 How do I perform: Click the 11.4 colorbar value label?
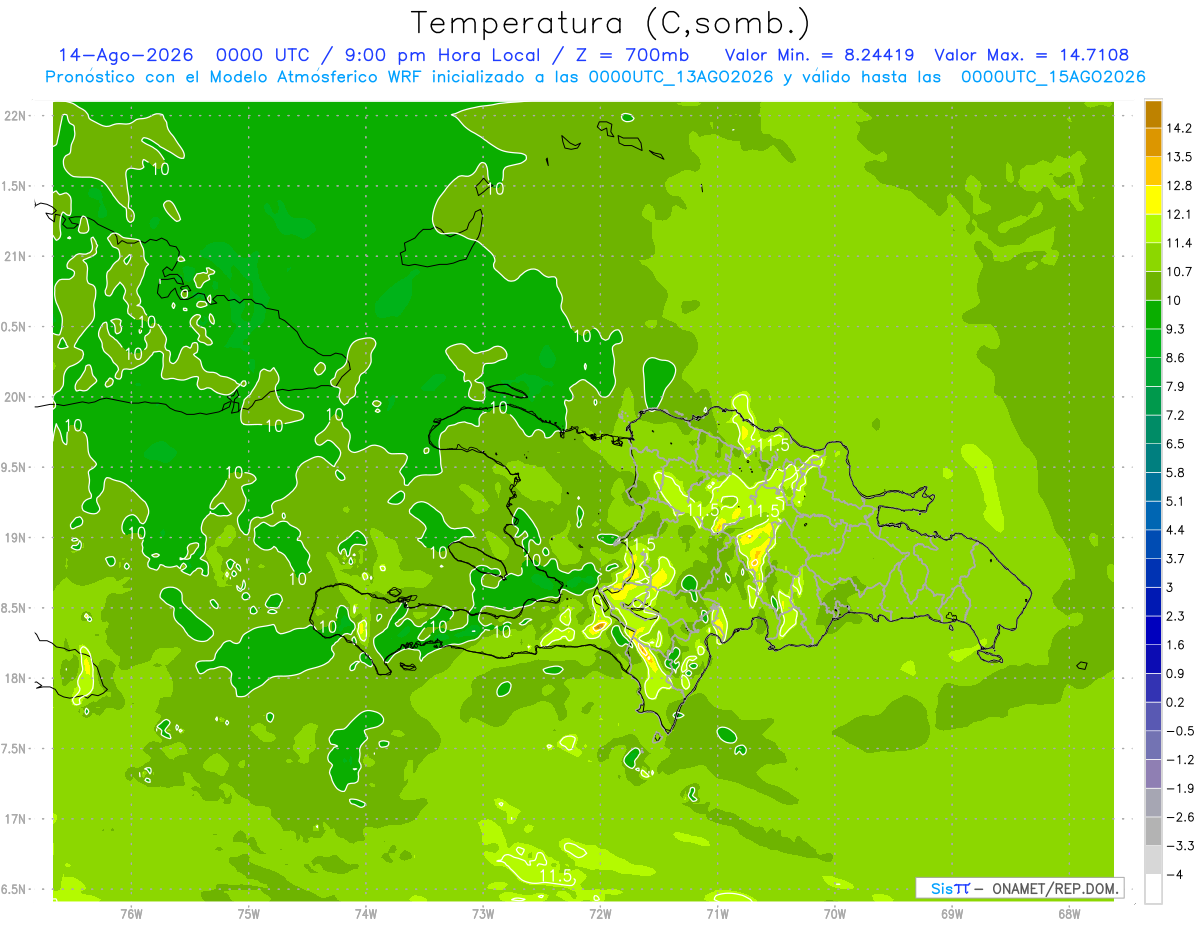pyautogui.click(x=1180, y=243)
